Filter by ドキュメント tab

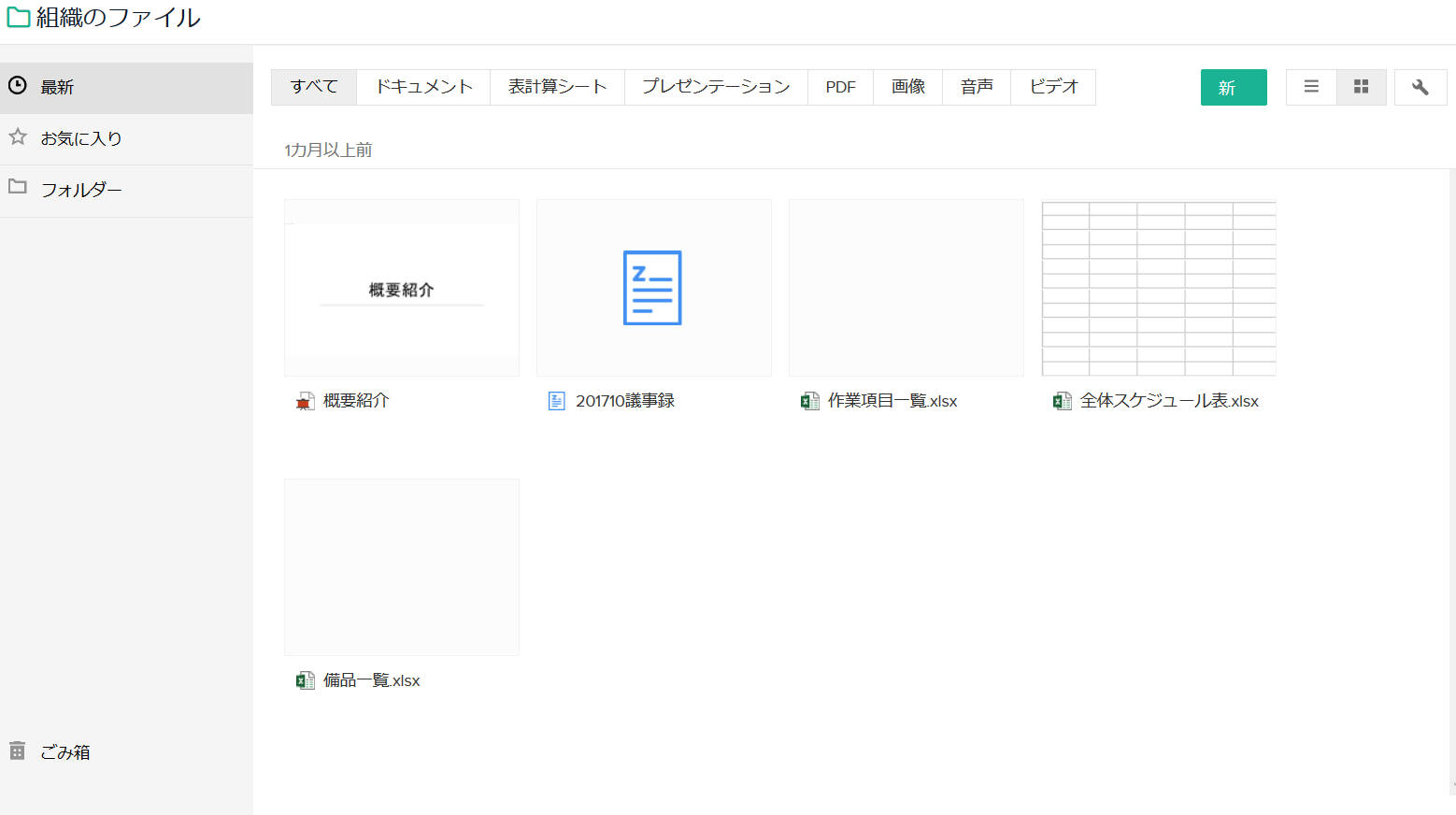(423, 87)
